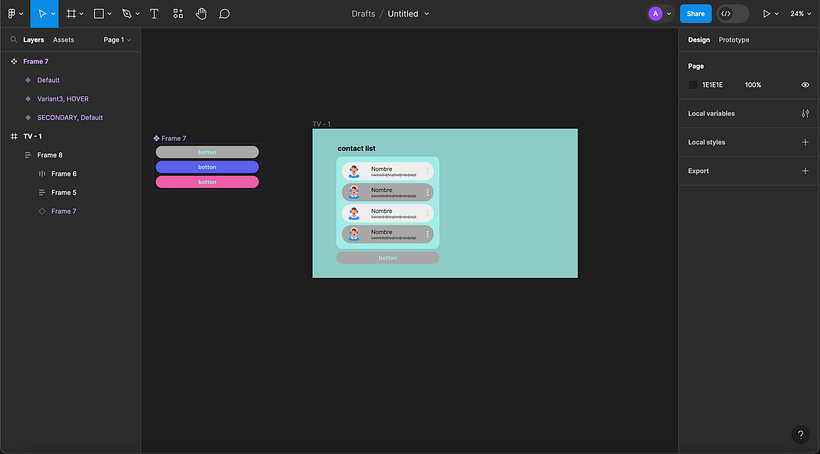Select the Frame 8 layer
Viewport: 820px width, 454px height.
(x=50, y=155)
